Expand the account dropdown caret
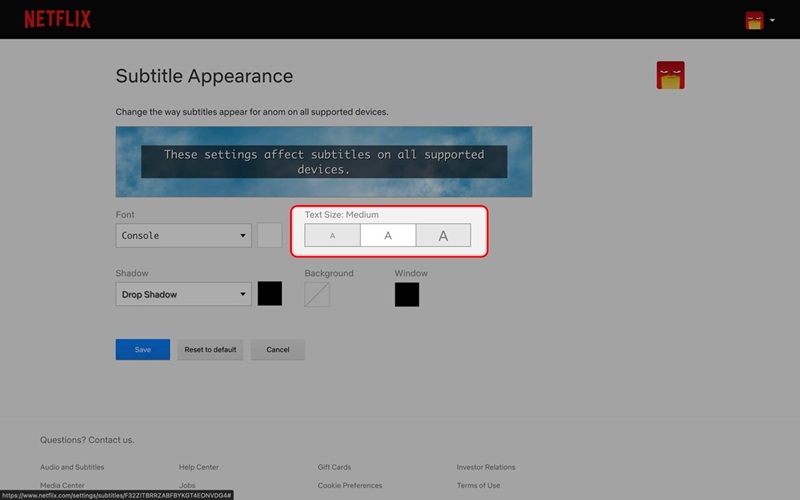Screen dimensions: 800x500 pos(773,20)
